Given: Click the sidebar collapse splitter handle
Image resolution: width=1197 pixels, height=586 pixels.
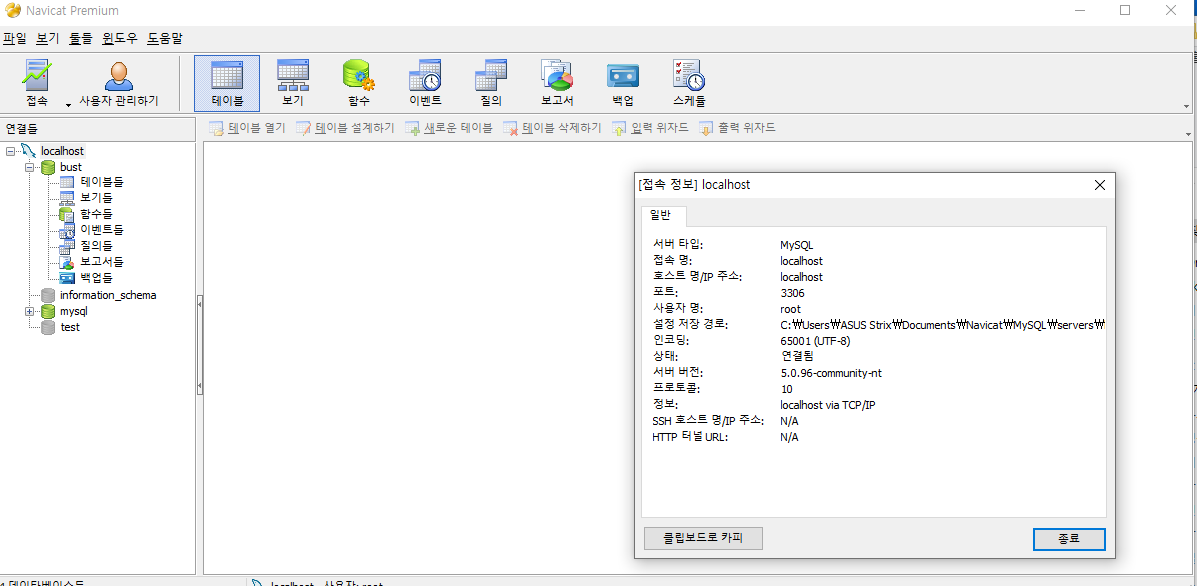Looking at the screenshot, I should (x=199, y=346).
